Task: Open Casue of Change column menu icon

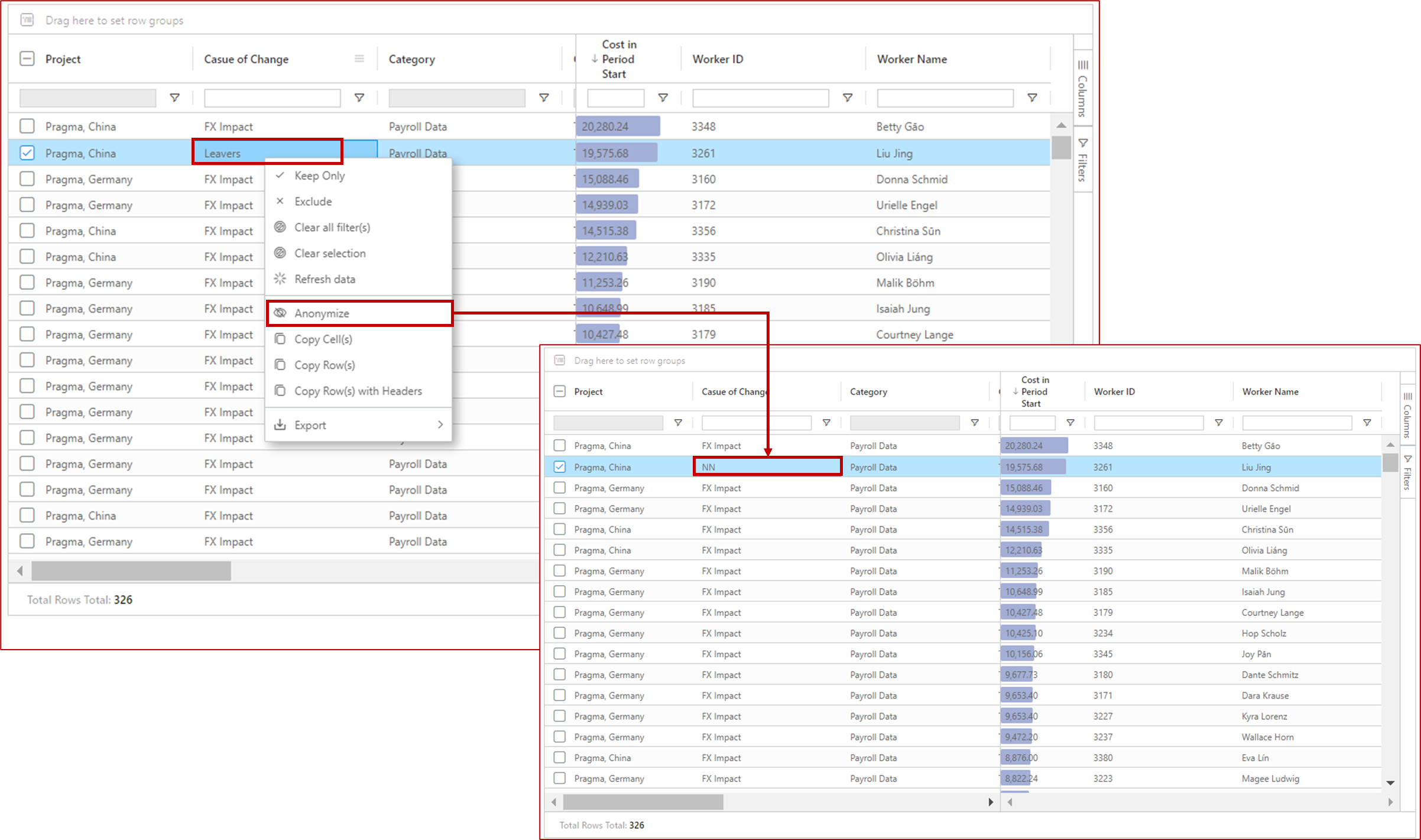Action: (359, 59)
